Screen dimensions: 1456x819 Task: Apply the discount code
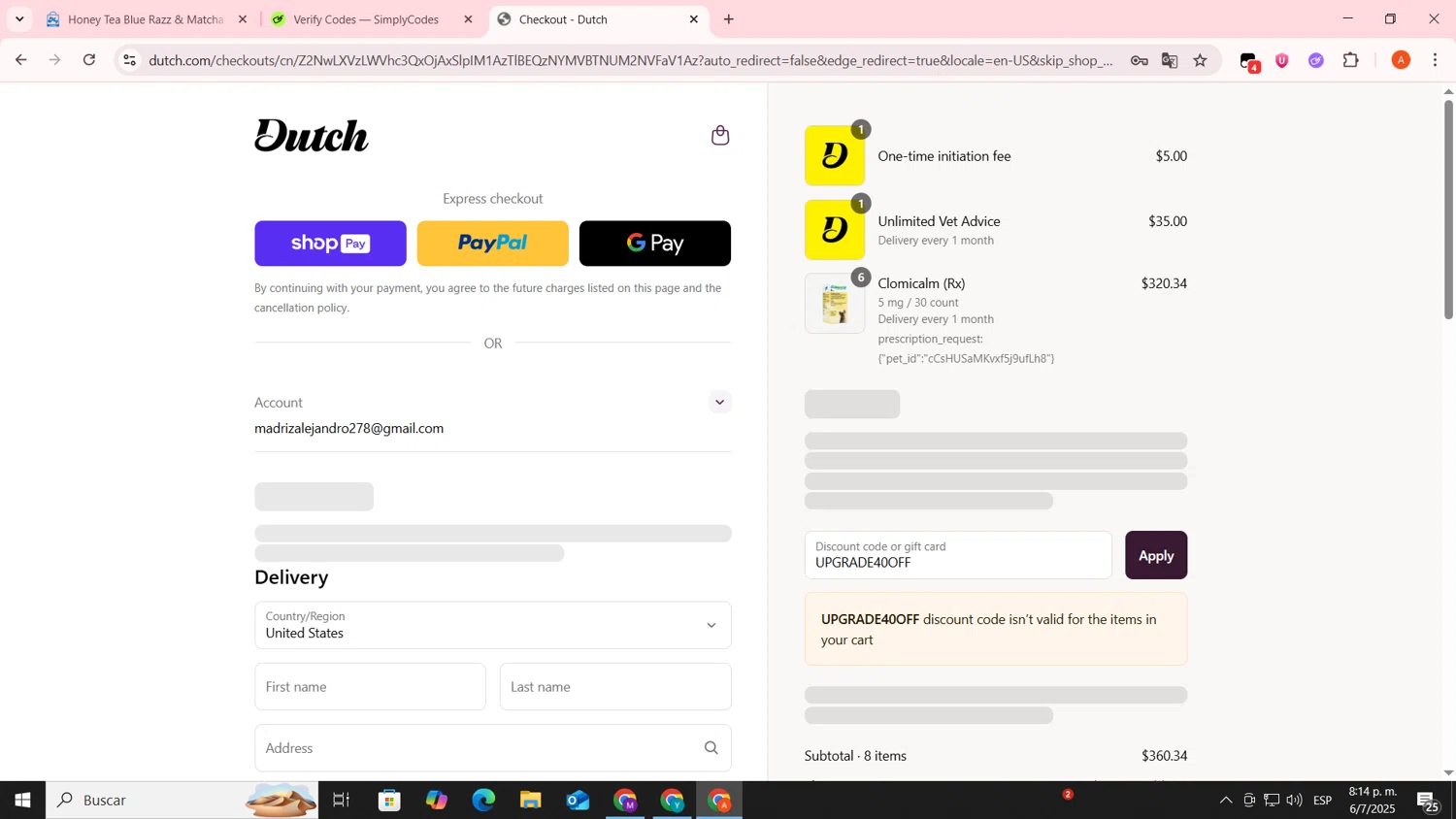[x=1156, y=555]
